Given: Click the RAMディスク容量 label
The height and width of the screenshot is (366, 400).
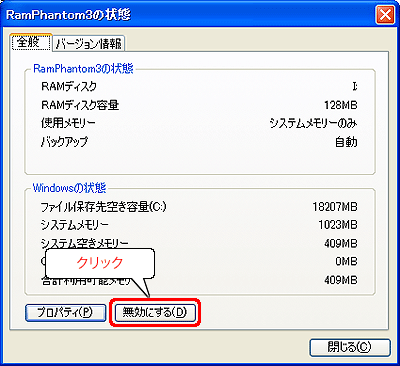Looking at the screenshot, I should pyautogui.click(x=80, y=105).
